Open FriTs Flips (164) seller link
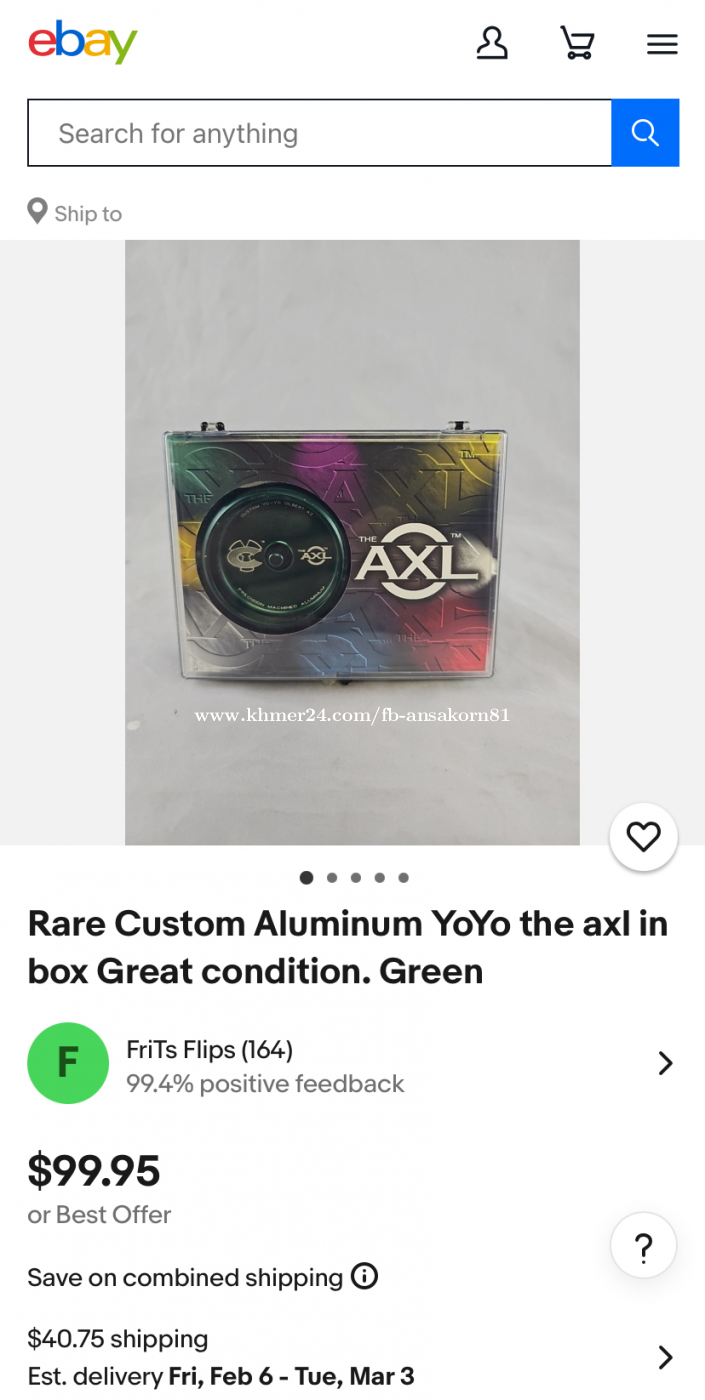This screenshot has height=1400, width=705. [209, 1049]
